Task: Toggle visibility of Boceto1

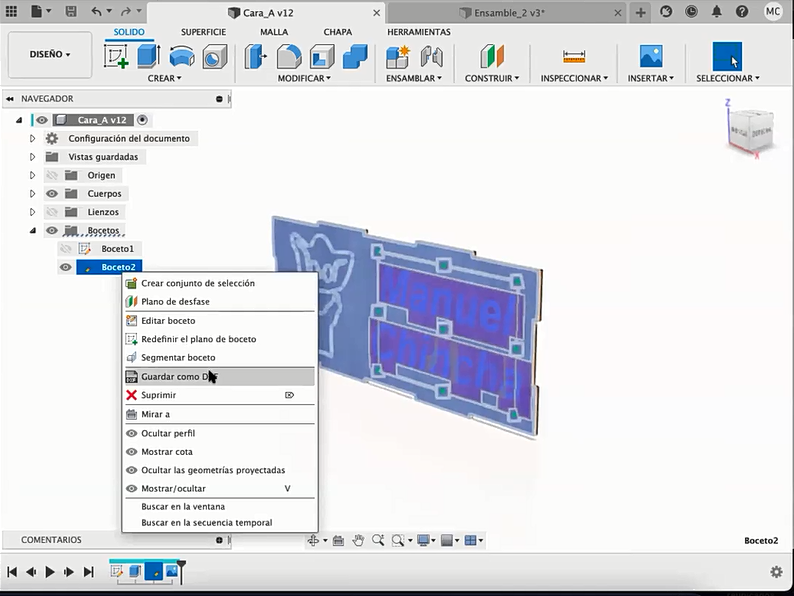Action: [65, 249]
